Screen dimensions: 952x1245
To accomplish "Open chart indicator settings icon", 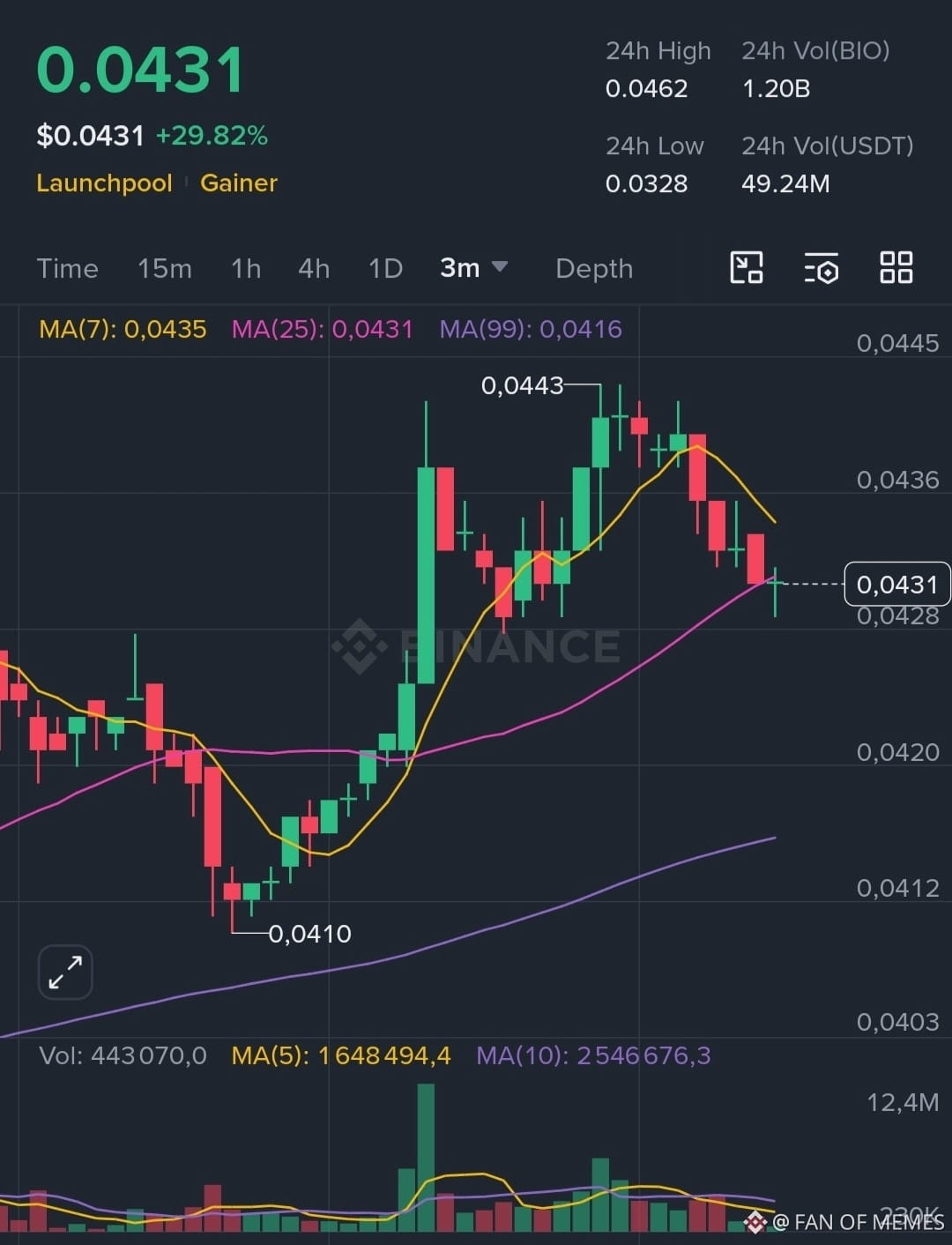I will click(x=822, y=267).
